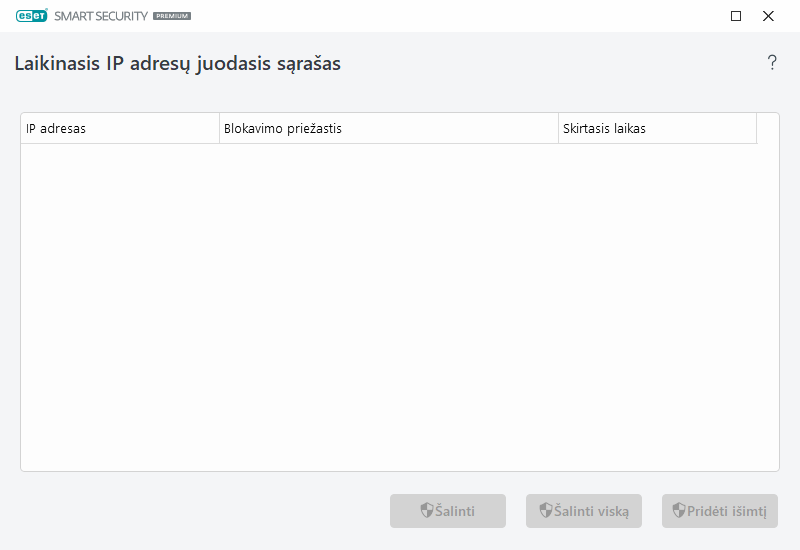Click the ESET logo in title bar
This screenshot has height=550, width=800.
(x=32, y=16)
